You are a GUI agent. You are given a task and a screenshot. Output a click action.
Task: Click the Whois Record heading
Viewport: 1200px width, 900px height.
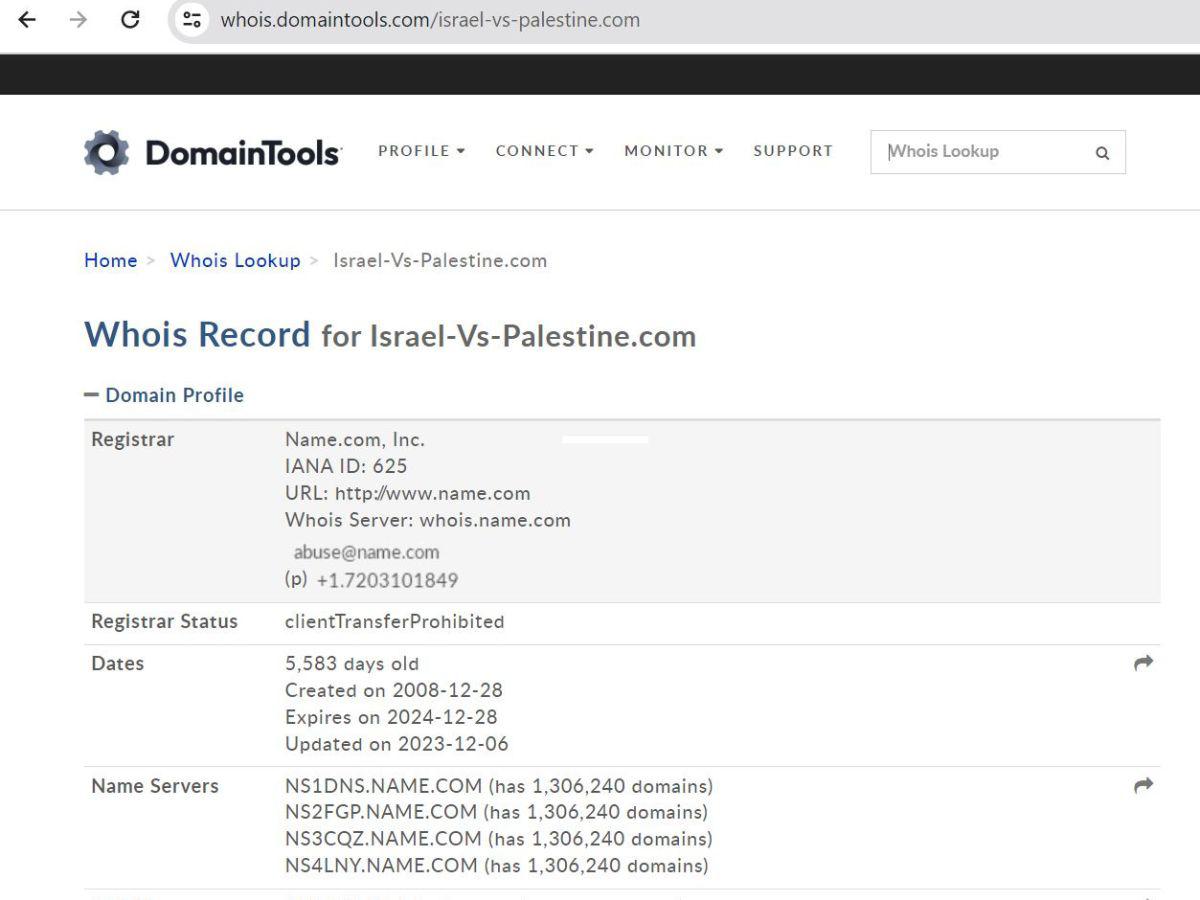pyautogui.click(x=197, y=334)
